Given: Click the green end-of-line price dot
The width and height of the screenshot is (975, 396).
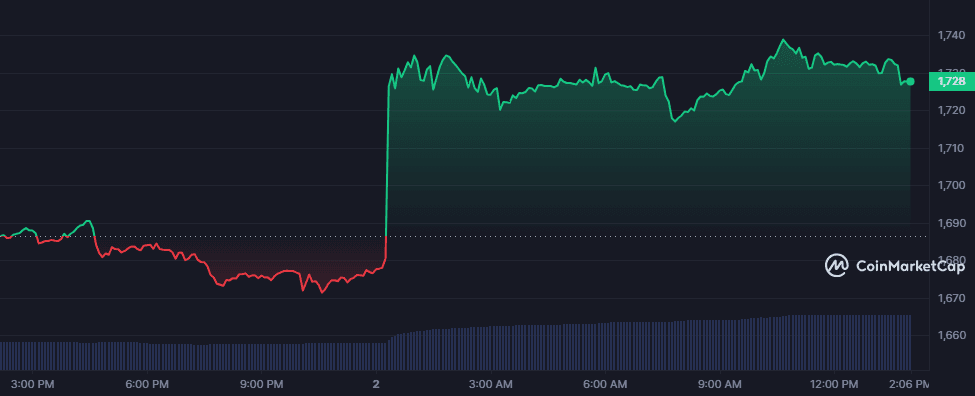Looking at the screenshot, I should [910, 81].
